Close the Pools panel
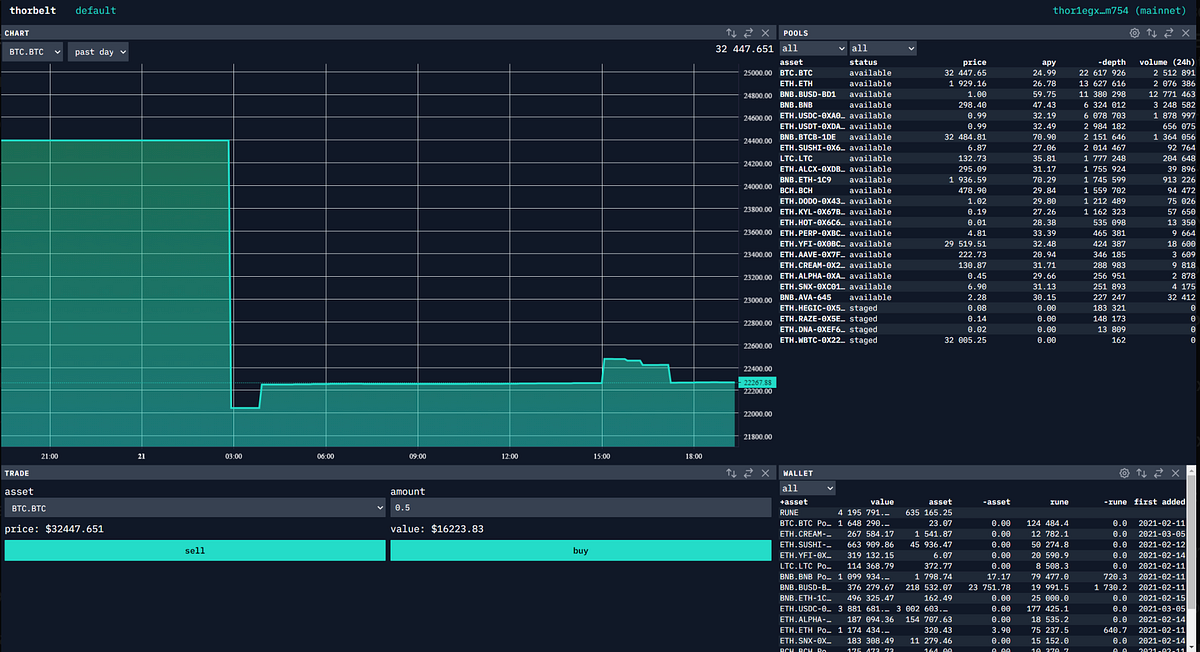This screenshot has width=1200, height=652. [1186, 33]
